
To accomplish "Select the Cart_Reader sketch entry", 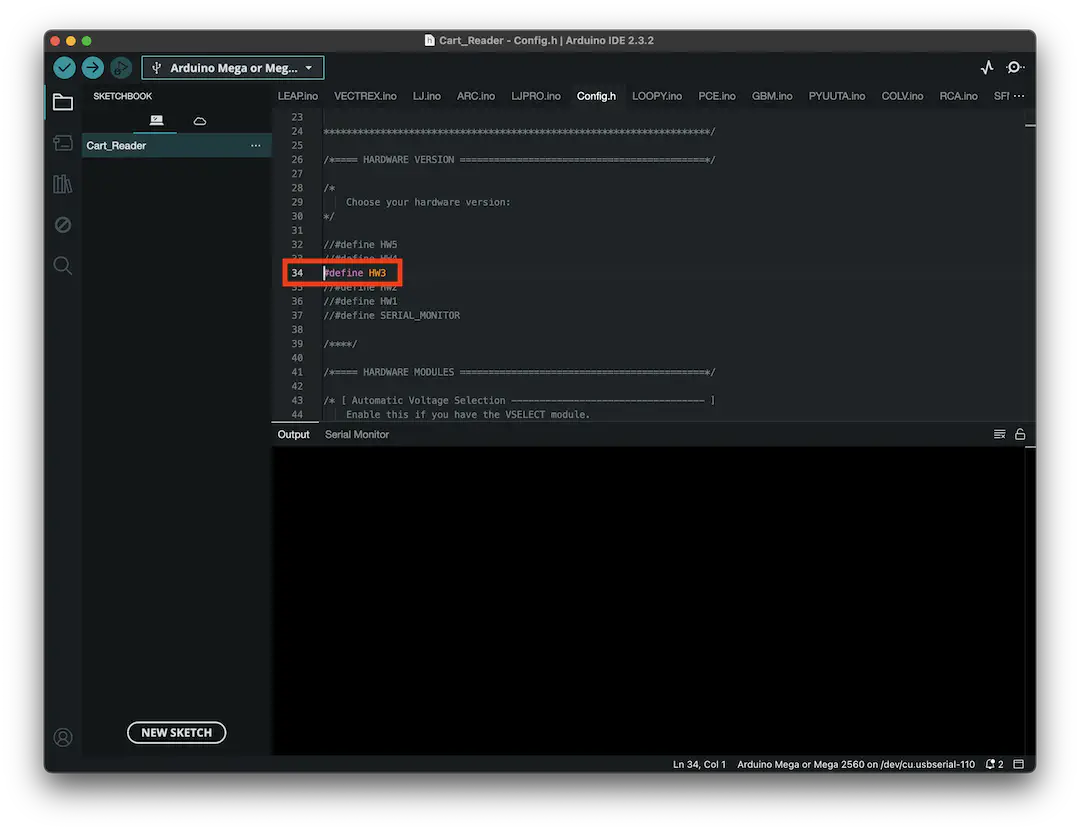I will click(x=176, y=145).
